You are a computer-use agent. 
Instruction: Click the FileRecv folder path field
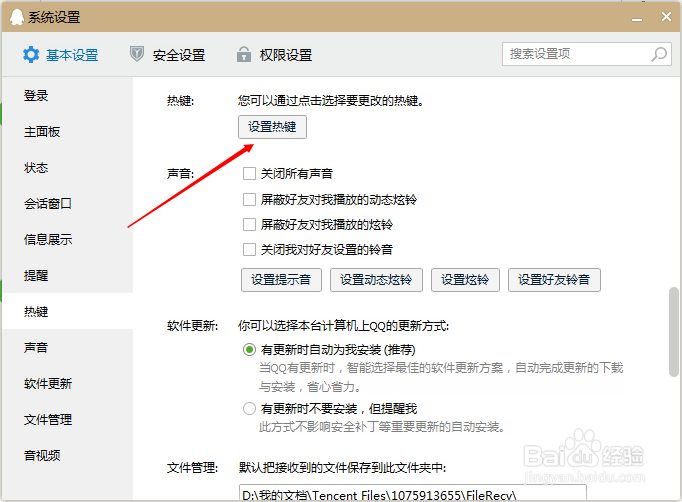click(412, 493)
